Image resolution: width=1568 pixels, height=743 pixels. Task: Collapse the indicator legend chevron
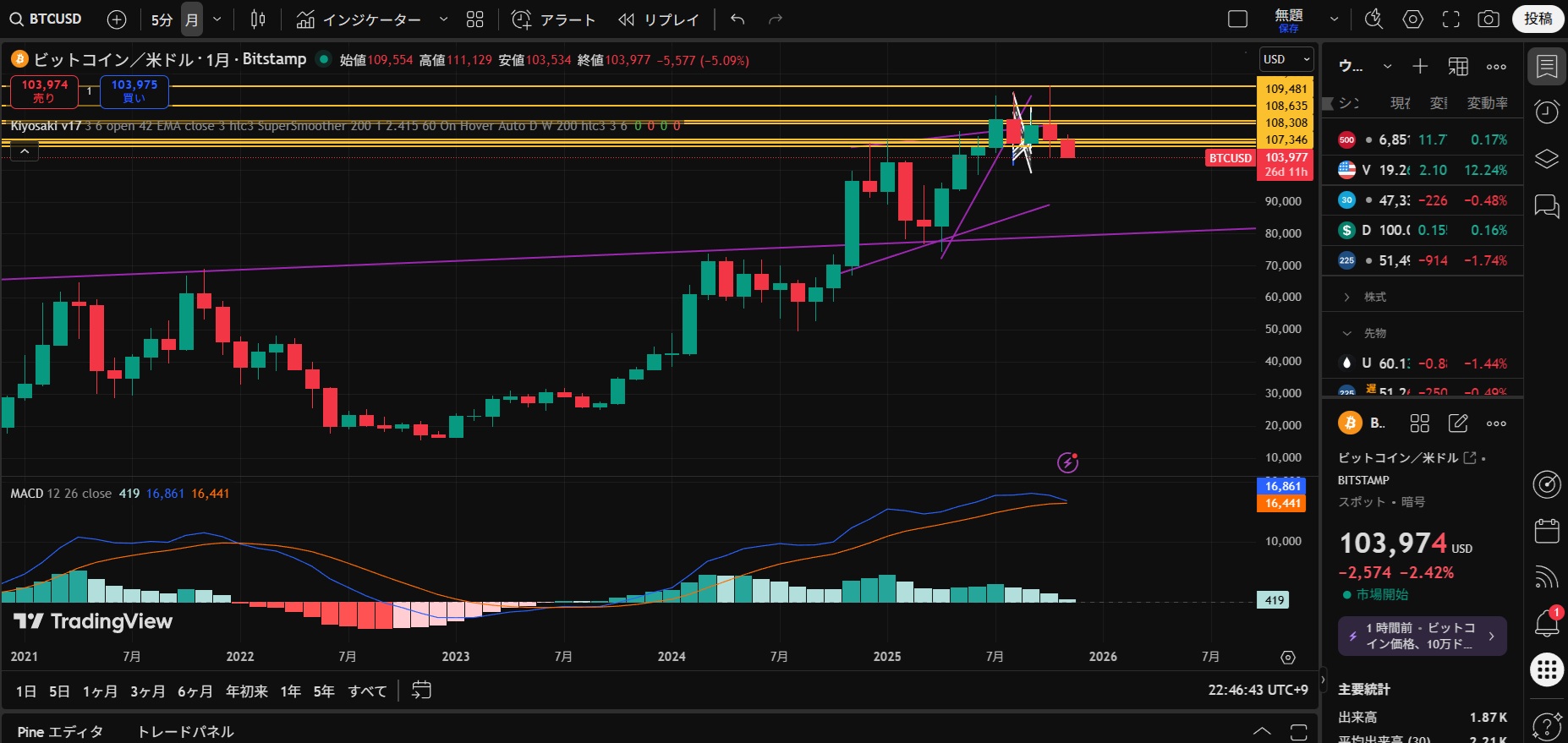[x=25, y=151]
